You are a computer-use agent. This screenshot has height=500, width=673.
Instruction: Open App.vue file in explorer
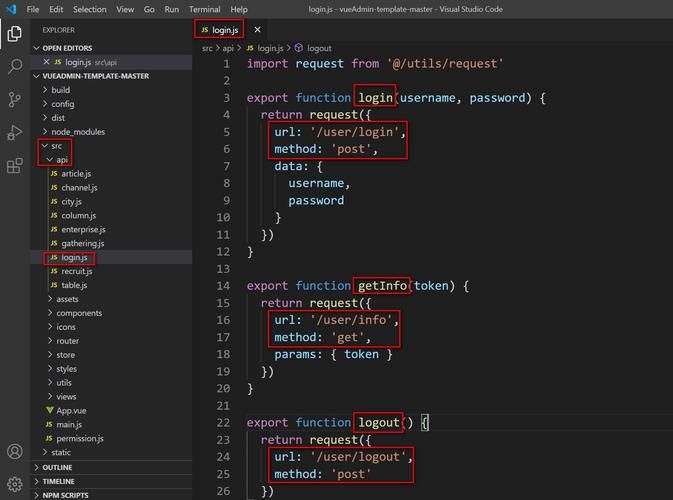pos(70,411)
